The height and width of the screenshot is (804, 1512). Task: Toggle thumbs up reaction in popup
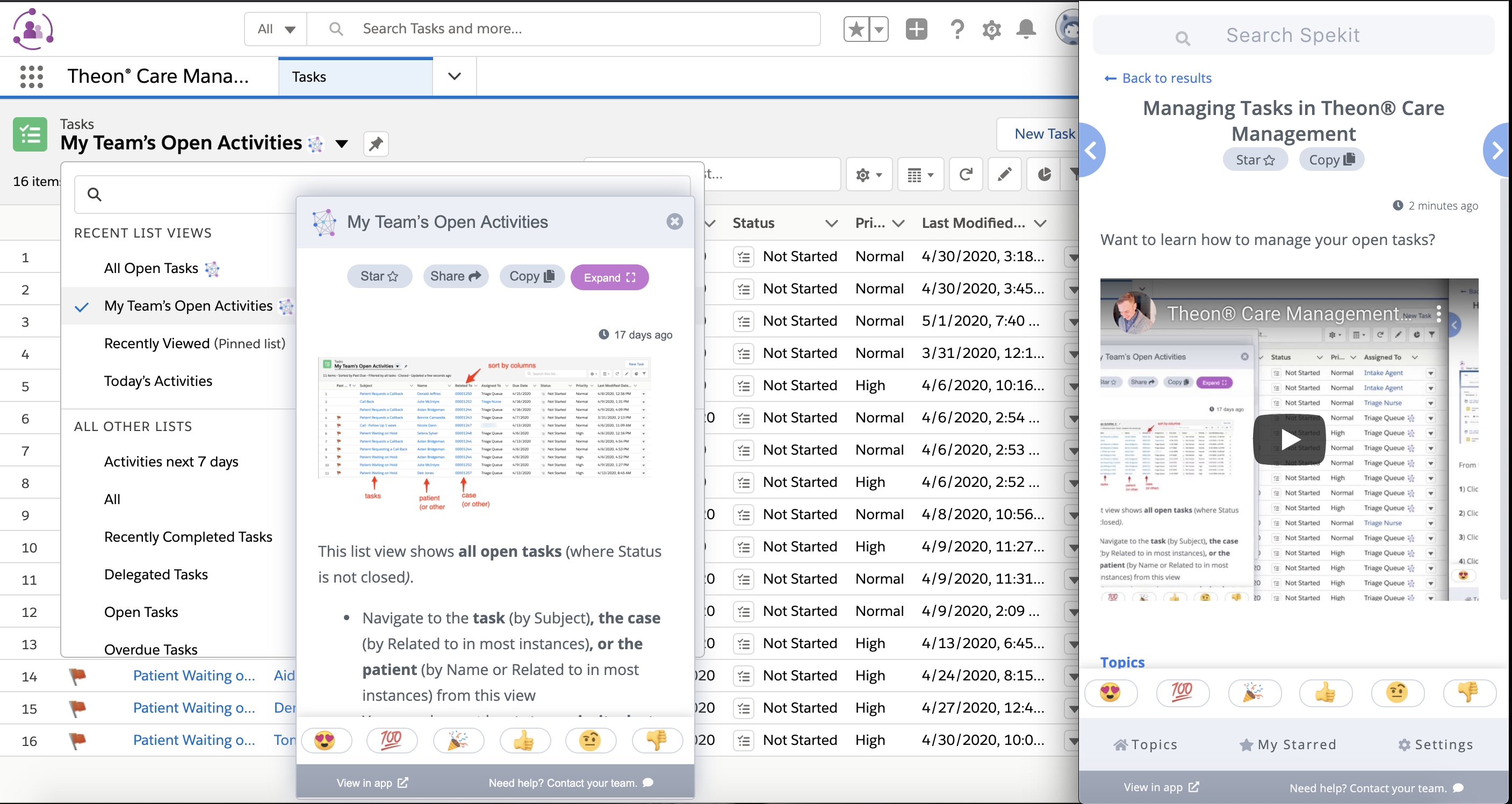(x=524, y=741)
